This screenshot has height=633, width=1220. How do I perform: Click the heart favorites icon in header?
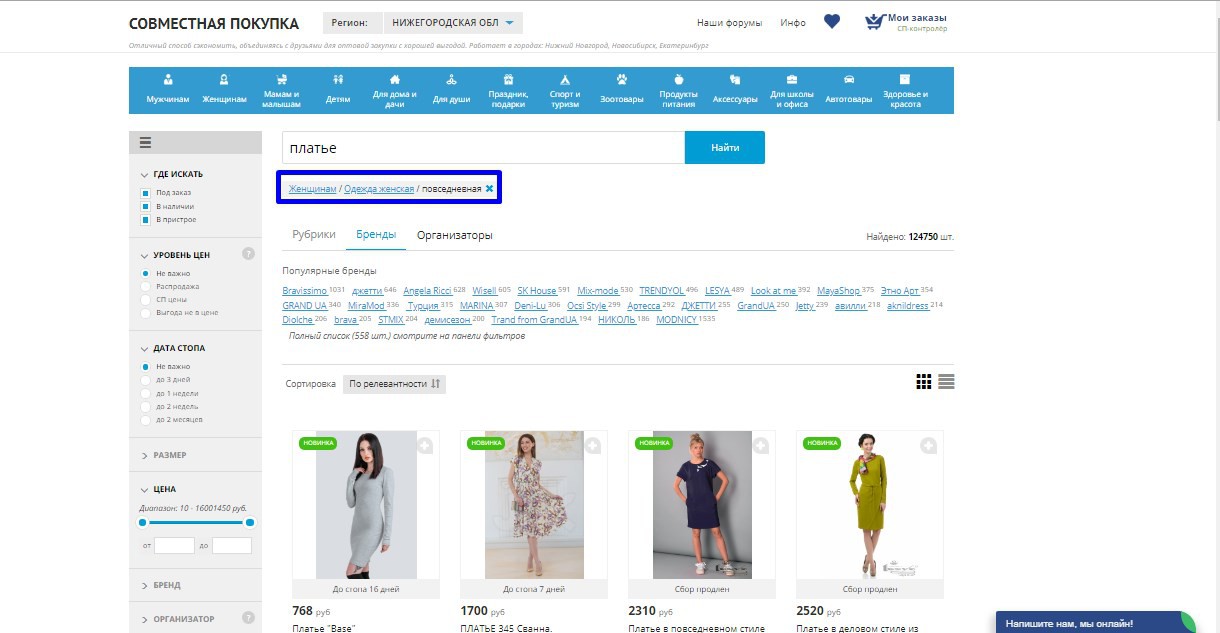pyautogui.click(x=831, y=22)
